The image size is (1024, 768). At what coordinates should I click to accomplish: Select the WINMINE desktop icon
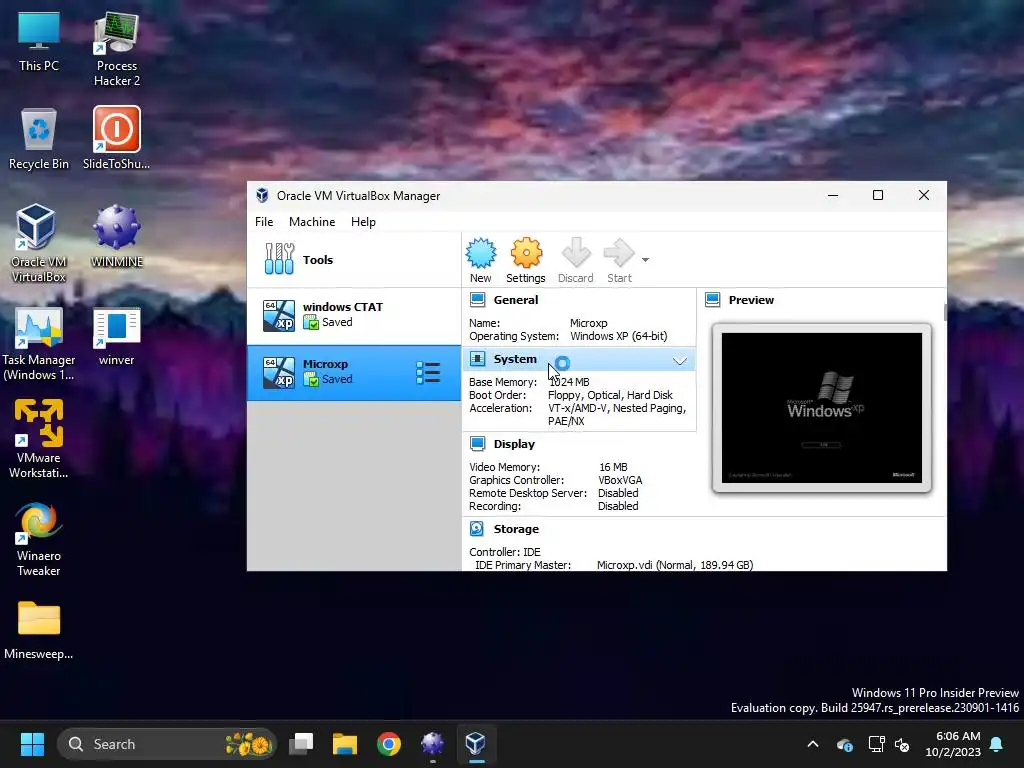pyautogui.click(x=117, y=236)
